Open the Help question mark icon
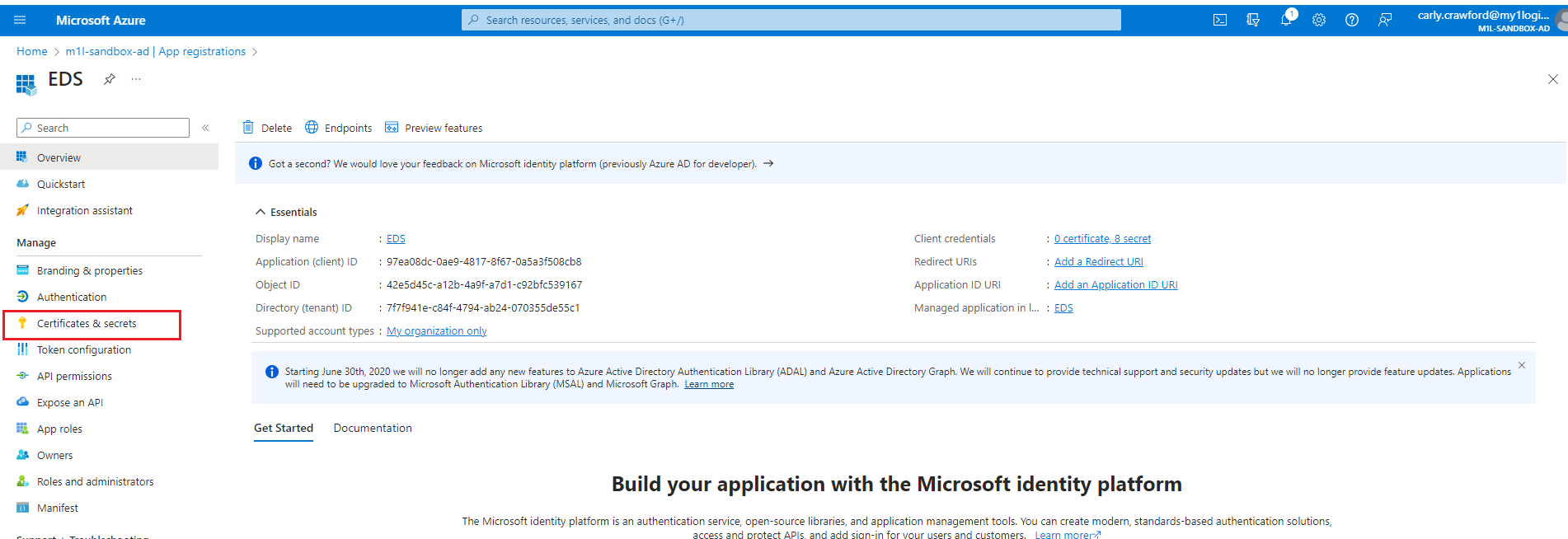This screenshot has height=539, width=1568. pyautogui.click(x=1352, y=20)
